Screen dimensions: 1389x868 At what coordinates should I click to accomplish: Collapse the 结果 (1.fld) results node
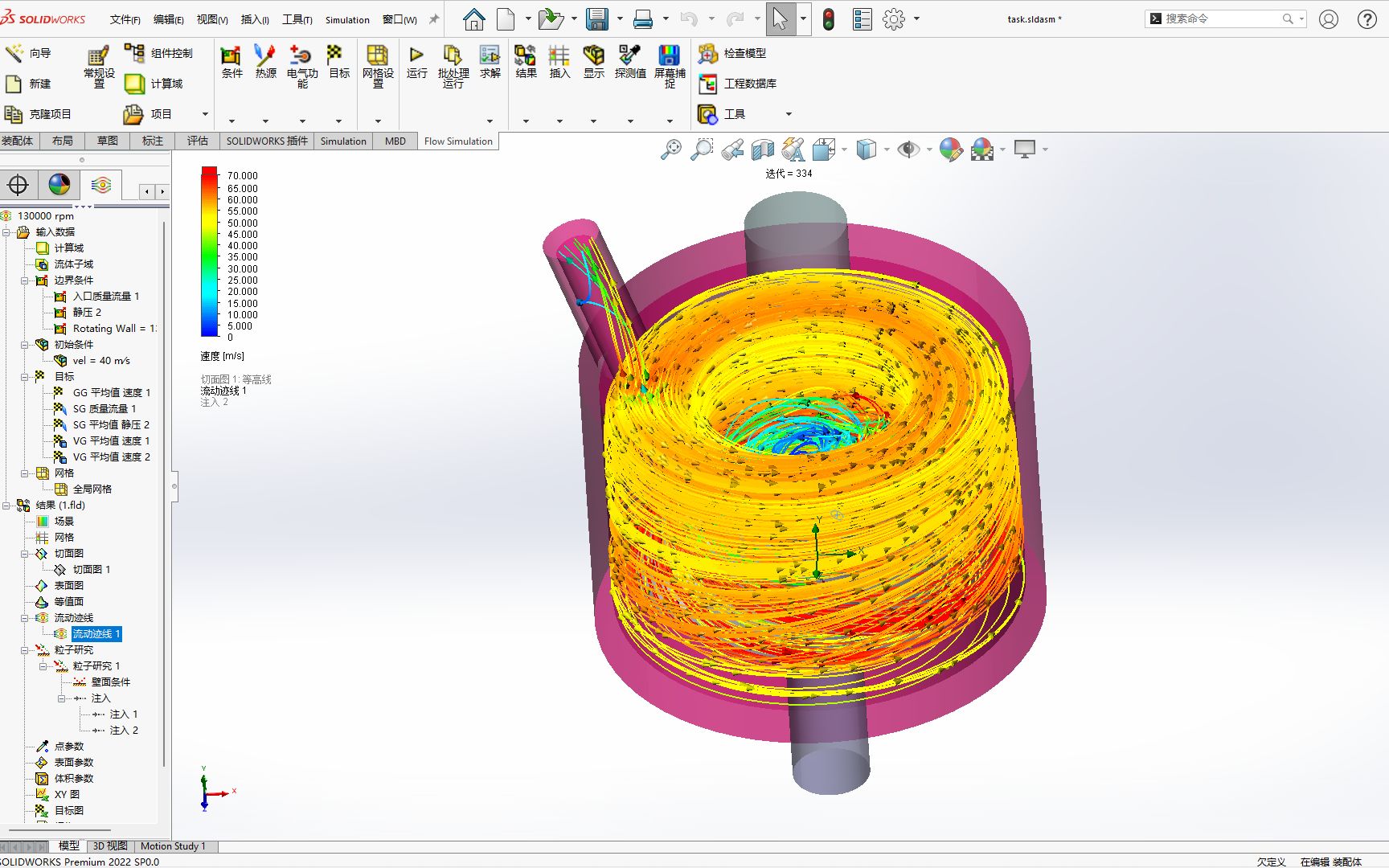point(6,506)
